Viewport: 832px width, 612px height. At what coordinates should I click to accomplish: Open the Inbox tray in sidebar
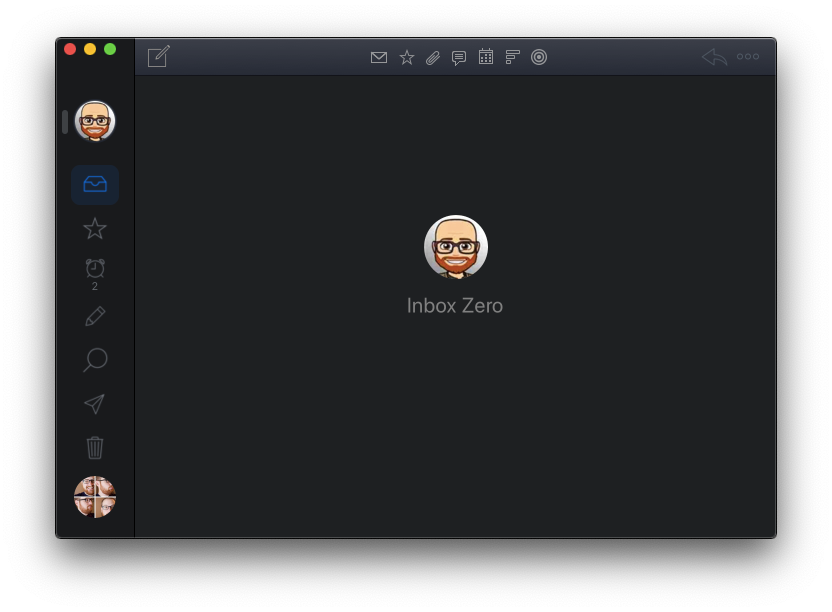(95, 184)
